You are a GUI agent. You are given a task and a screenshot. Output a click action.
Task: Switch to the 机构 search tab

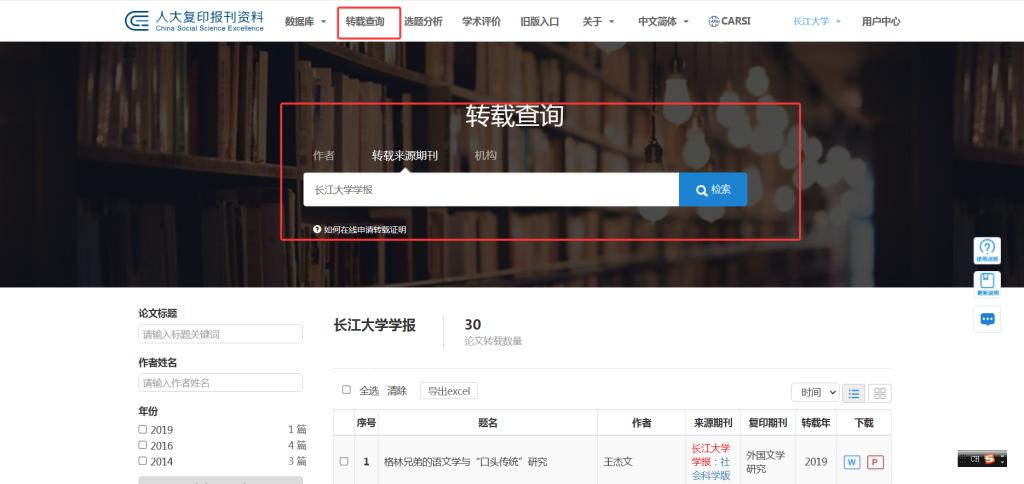click(x=485, y=155)
